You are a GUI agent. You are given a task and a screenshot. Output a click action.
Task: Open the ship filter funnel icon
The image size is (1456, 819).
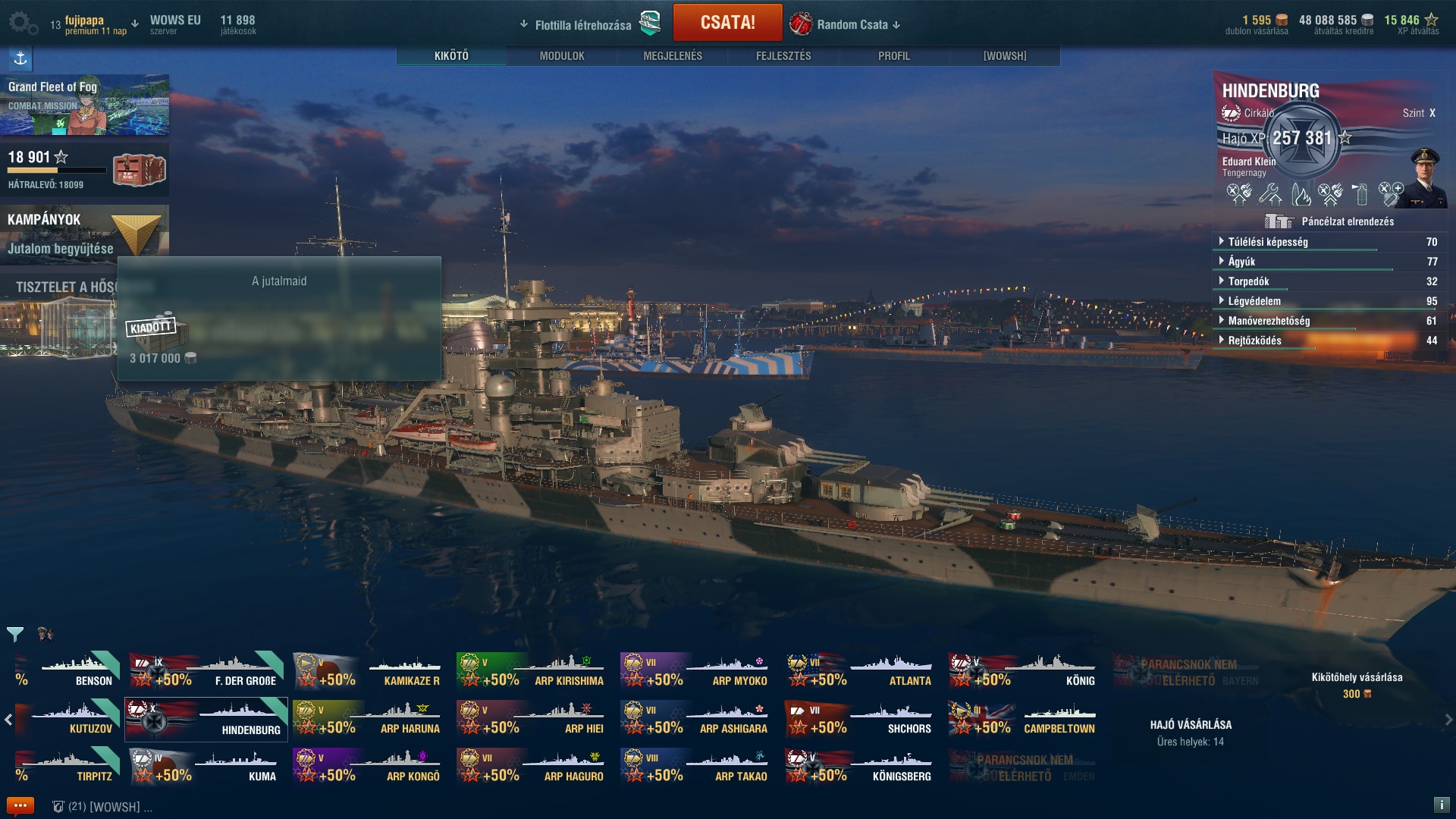[15, 634]
